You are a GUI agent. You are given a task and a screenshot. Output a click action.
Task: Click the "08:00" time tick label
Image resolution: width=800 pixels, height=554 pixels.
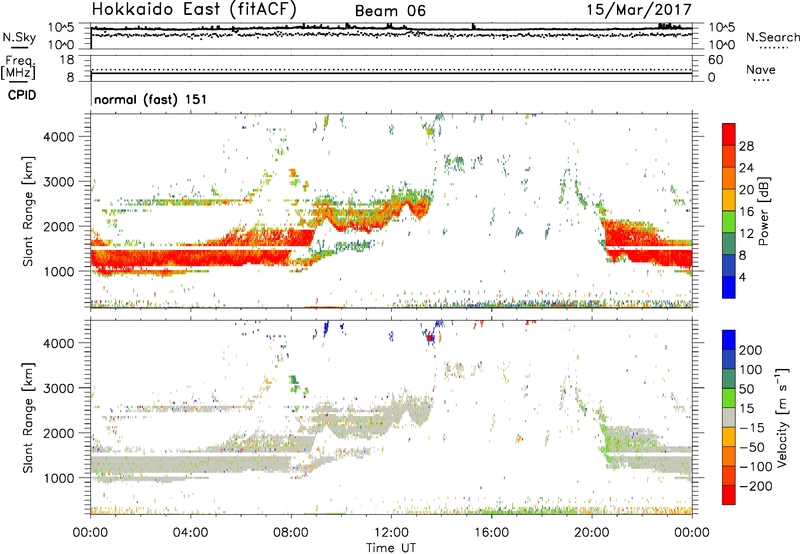coord(290,533)
